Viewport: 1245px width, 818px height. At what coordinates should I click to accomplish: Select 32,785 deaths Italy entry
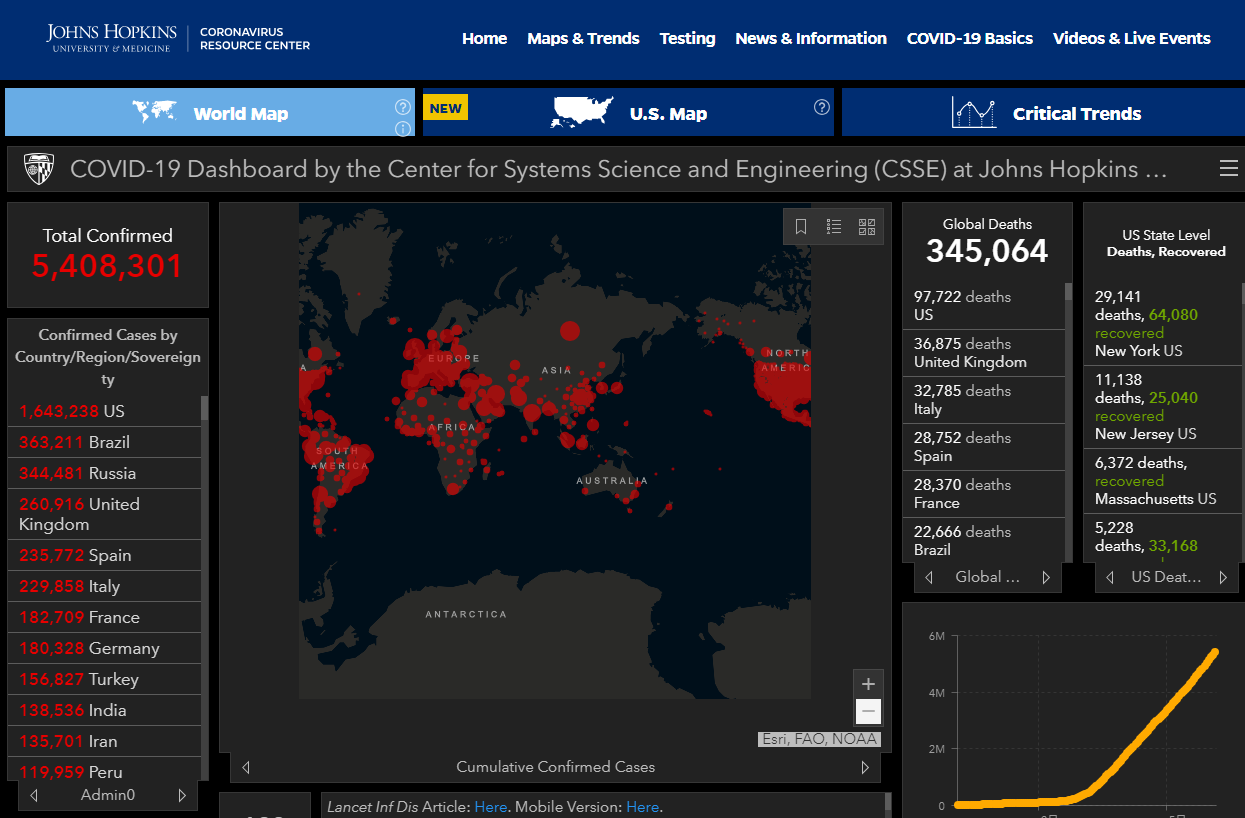(x=984, y=400)
